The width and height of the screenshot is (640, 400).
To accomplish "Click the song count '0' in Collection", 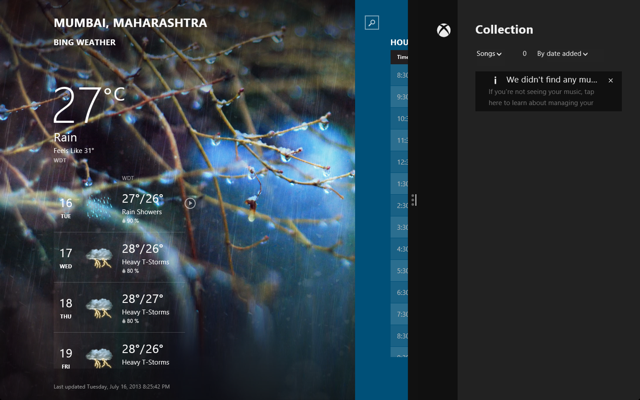I will click(524, 53).
